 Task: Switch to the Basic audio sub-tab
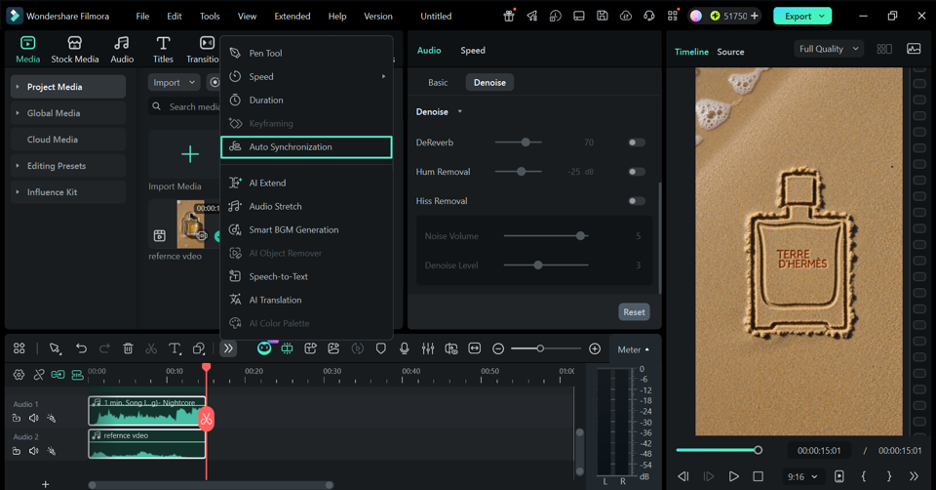pos(438,82)
